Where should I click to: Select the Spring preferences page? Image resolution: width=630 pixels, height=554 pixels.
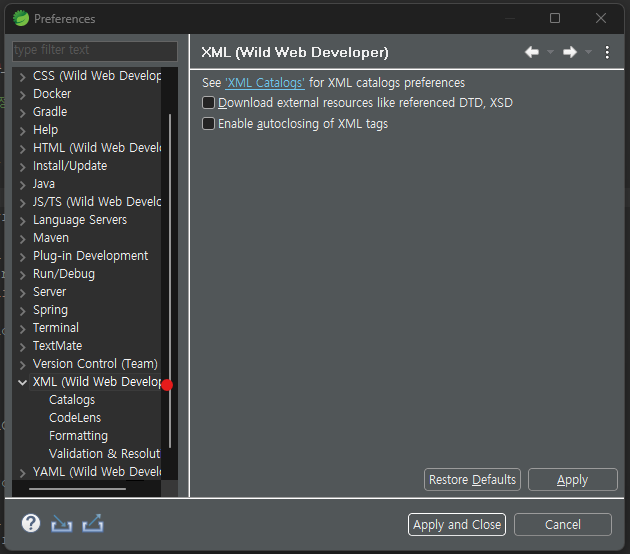50,310
